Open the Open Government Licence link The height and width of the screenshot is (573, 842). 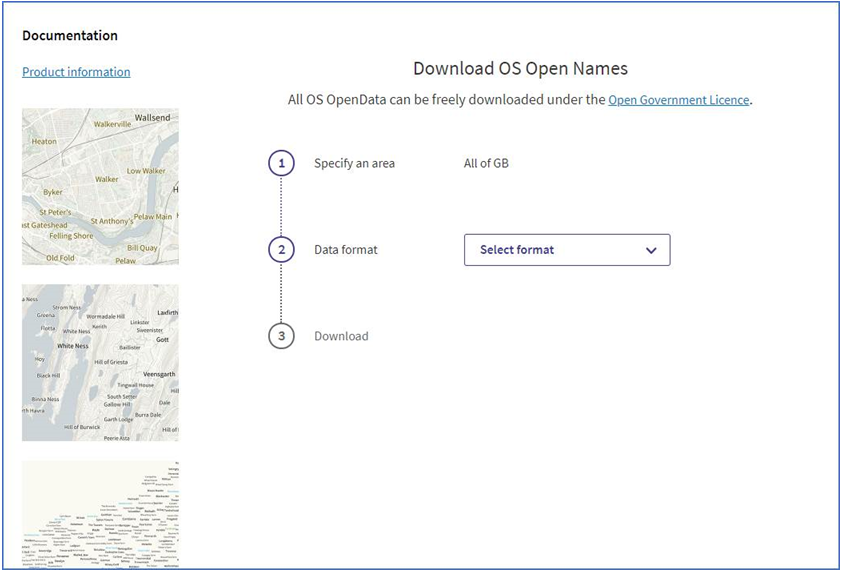click(x=679, y=100)
